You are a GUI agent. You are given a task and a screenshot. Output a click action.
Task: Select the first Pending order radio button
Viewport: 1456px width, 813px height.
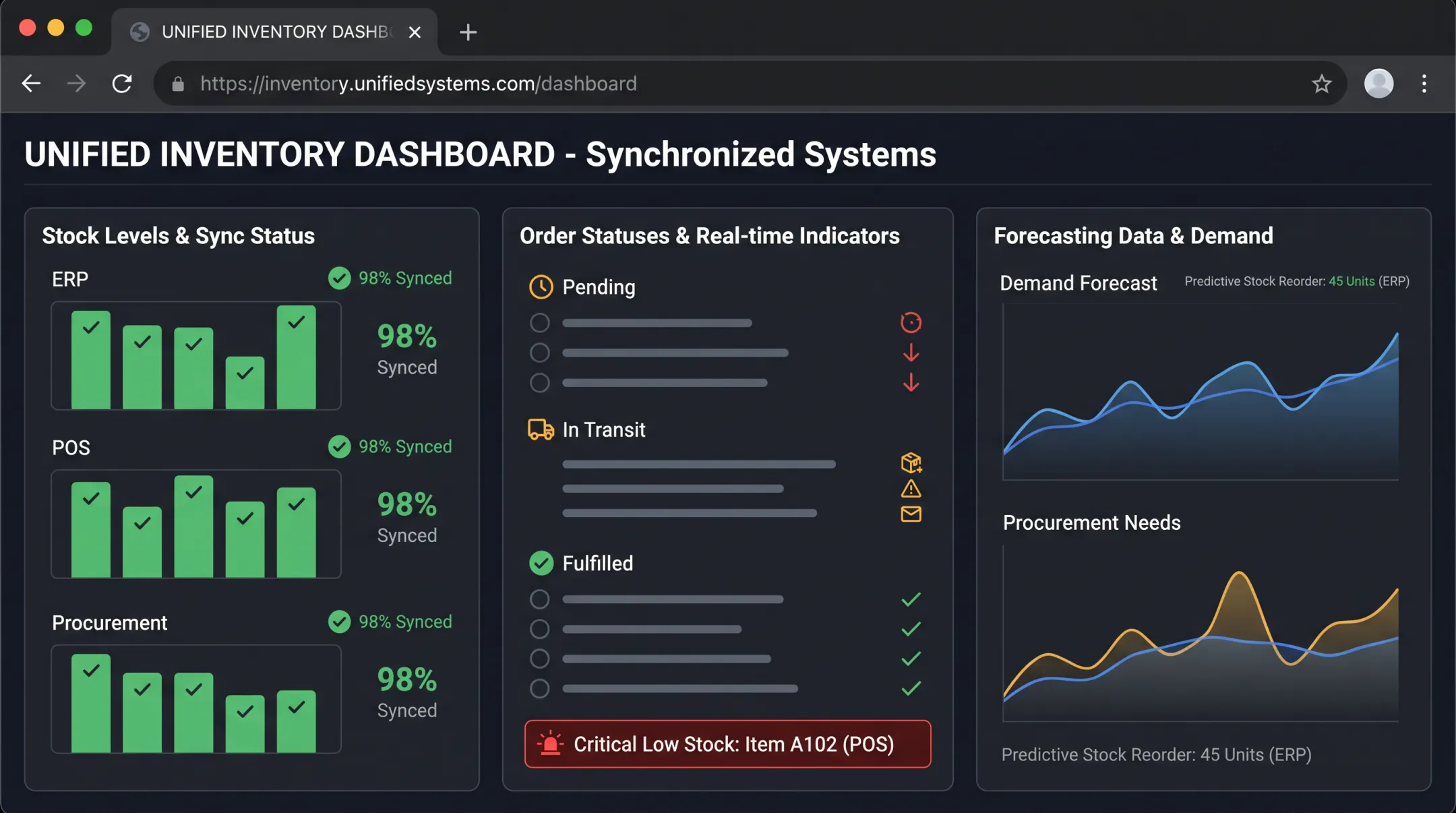[539, 323]
